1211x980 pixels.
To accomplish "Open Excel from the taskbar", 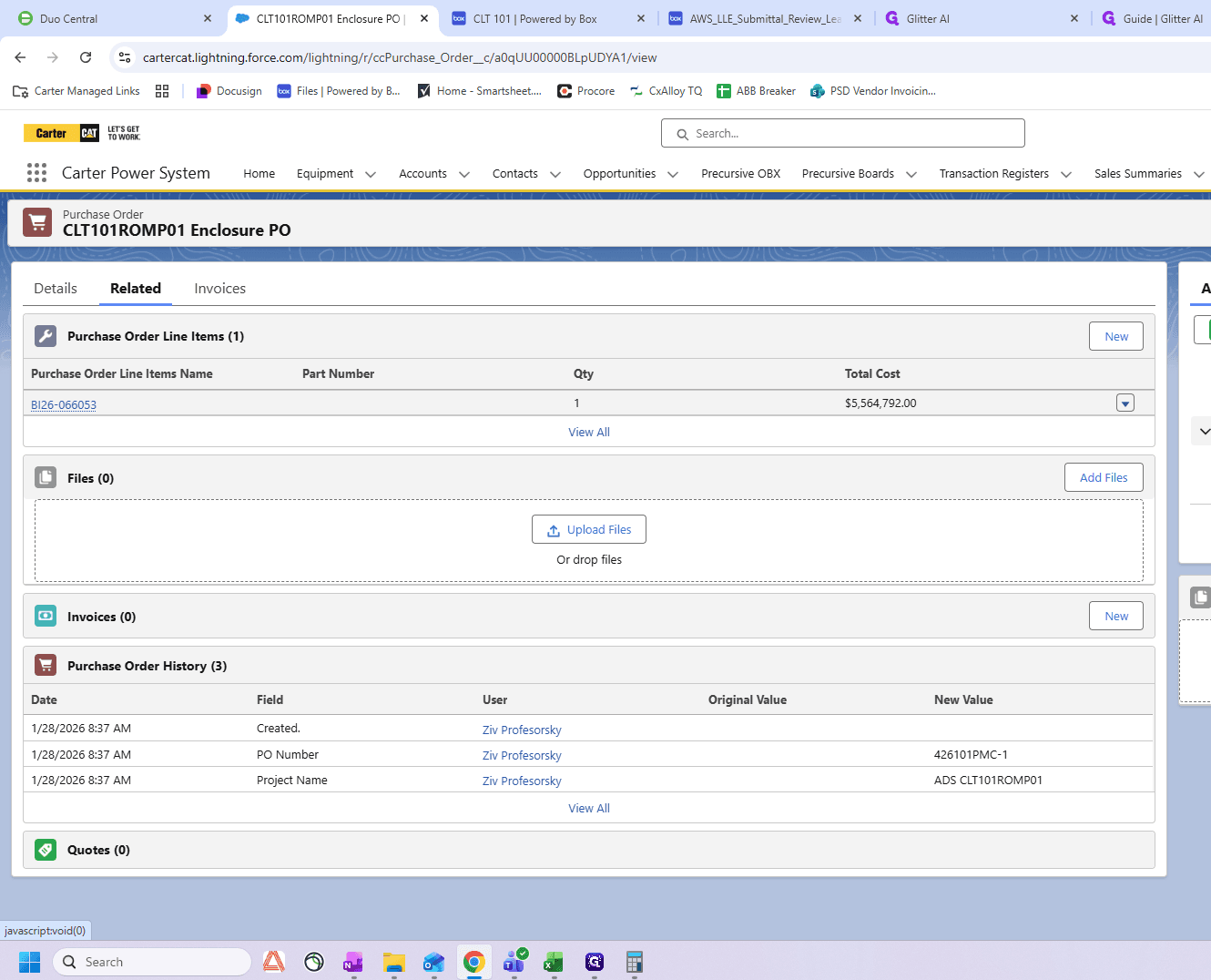I will pyautogui.click(x=554, y=962).
